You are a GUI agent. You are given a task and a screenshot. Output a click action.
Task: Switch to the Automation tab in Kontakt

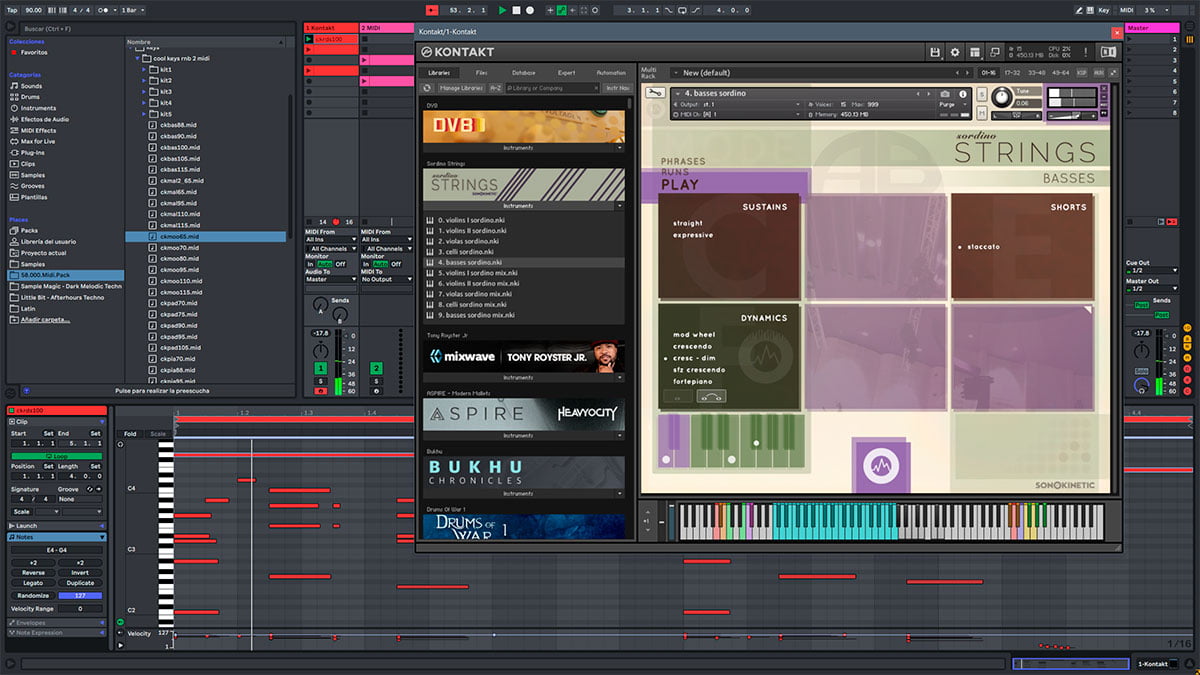click(x=610, y=73)
